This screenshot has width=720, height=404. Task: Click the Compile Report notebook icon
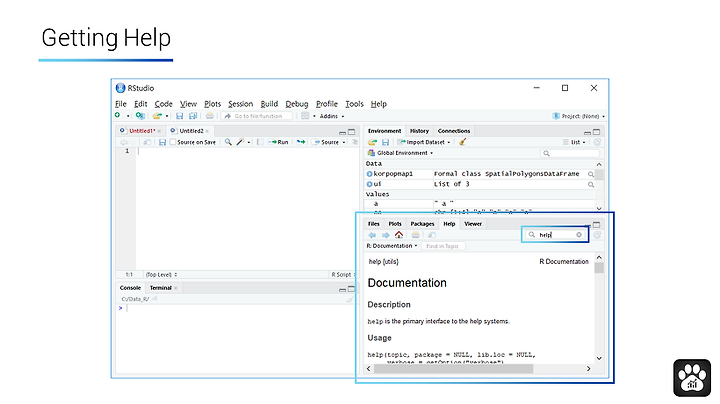[260, 142]
